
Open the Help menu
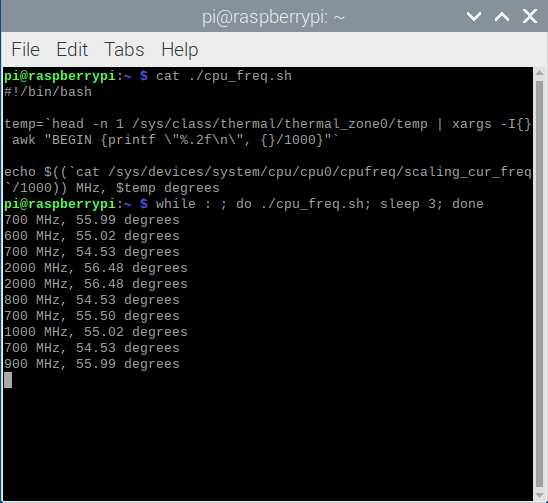(180, 49)
